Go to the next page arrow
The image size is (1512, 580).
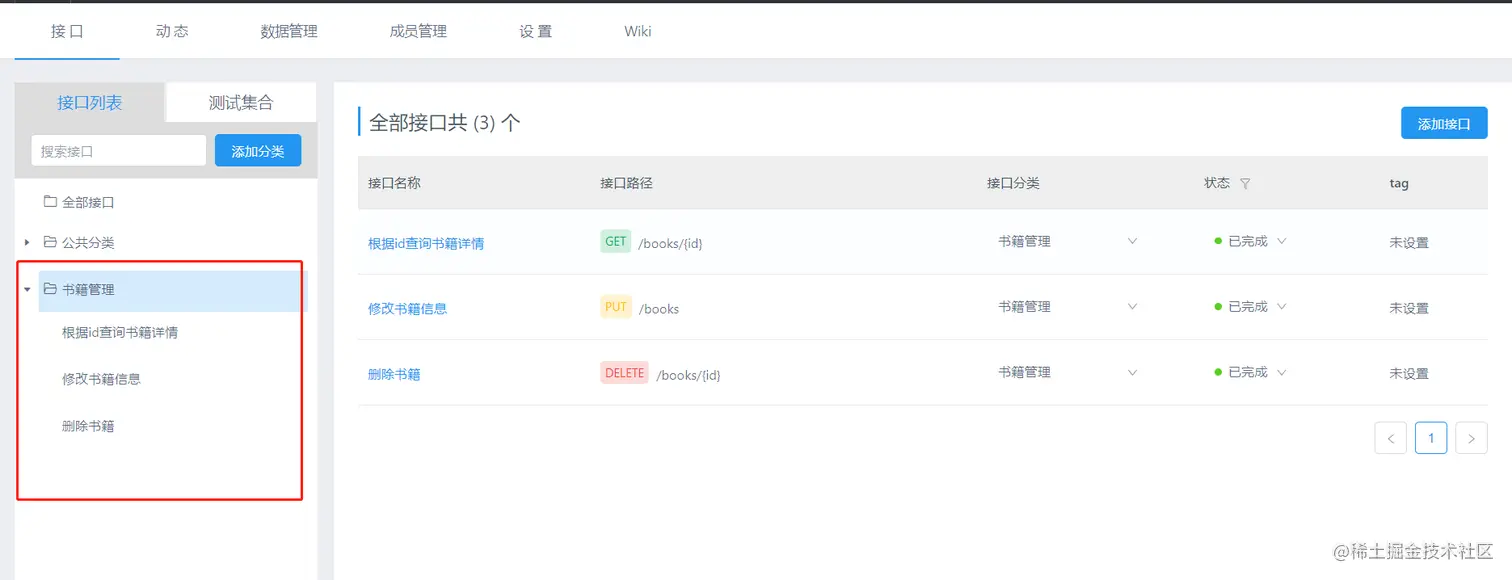[x=1471, y=438]
